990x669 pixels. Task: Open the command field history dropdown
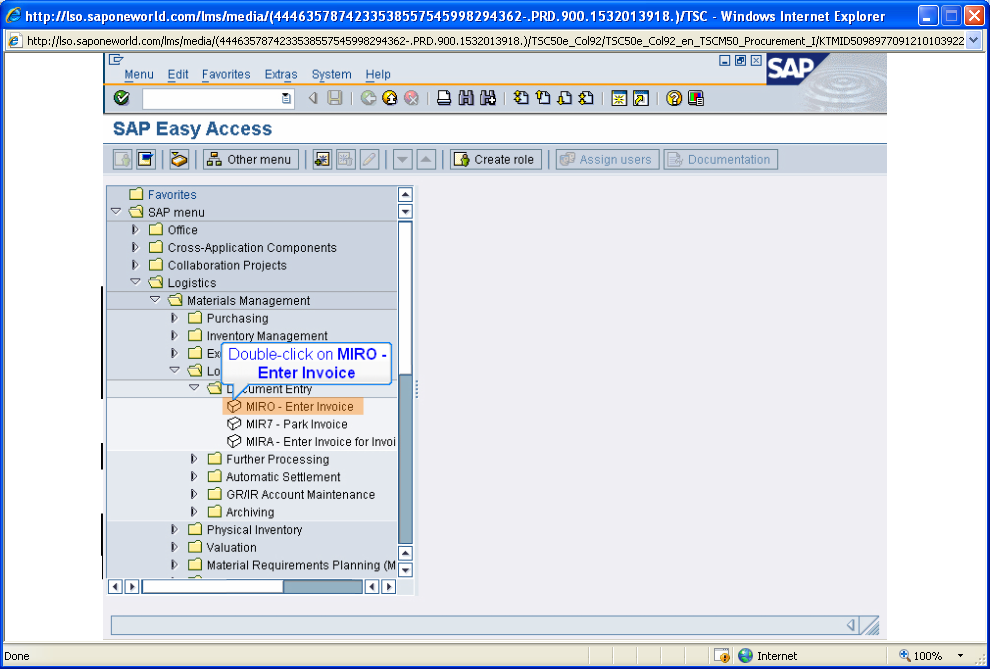click(287, 98)
